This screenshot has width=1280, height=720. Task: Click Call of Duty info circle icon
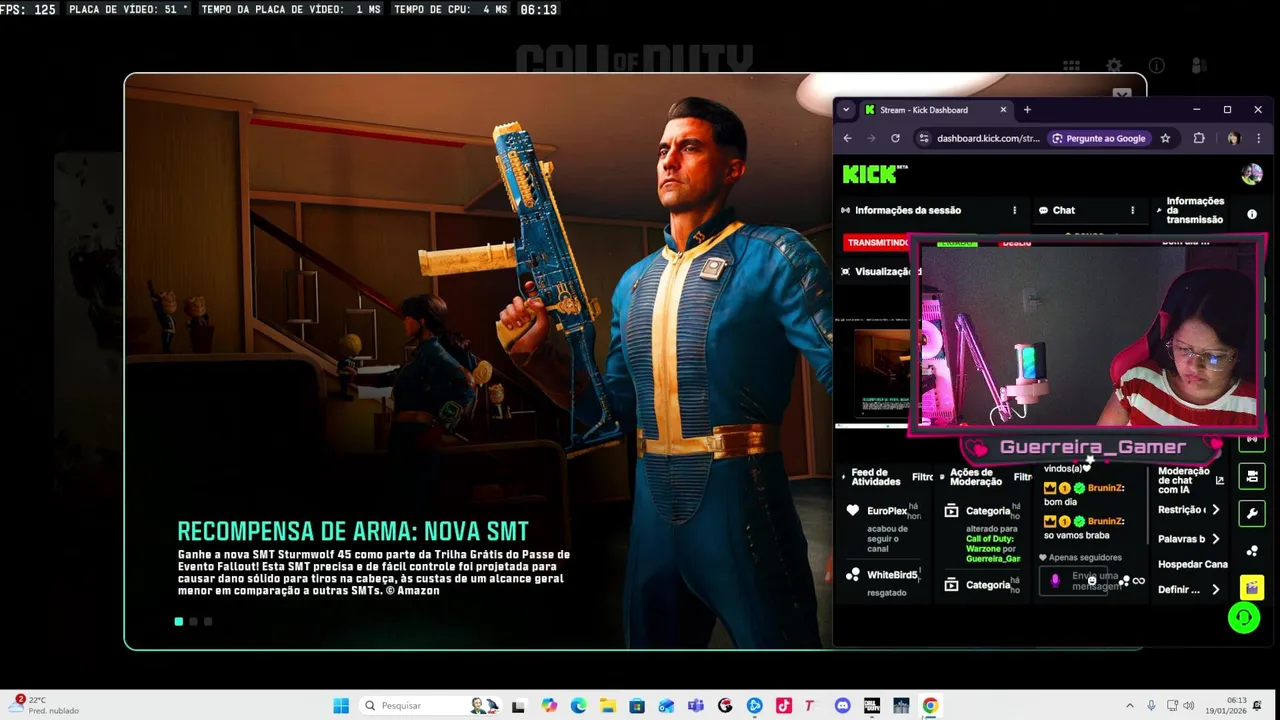pyautogui.click(x=1157, y=66)
